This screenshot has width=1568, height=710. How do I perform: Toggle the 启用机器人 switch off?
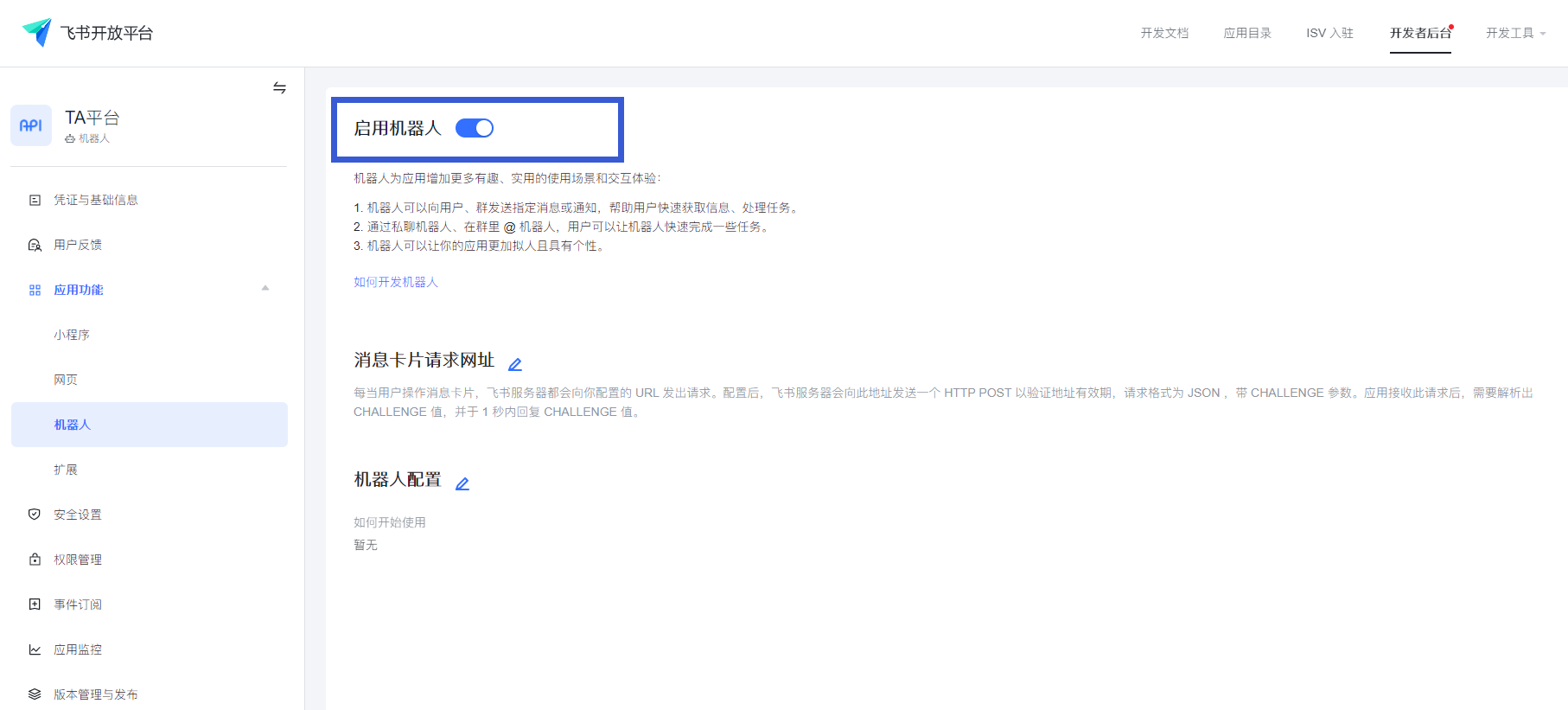coord(475,128)
